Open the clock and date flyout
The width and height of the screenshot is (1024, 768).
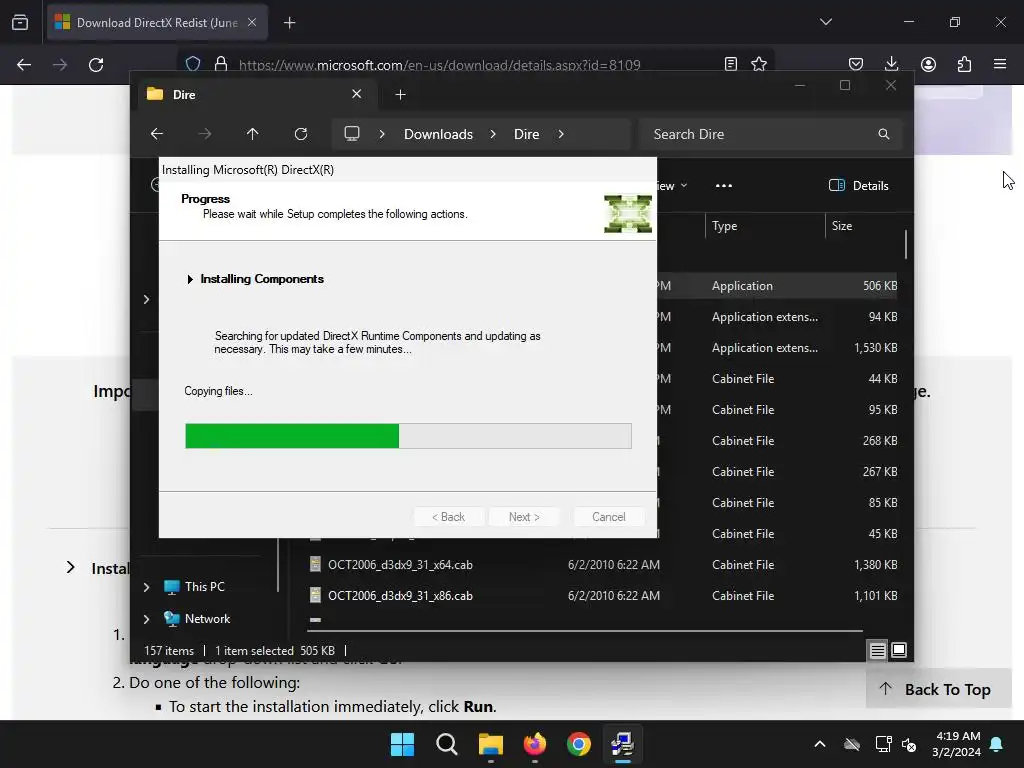(x=957, y=744)
